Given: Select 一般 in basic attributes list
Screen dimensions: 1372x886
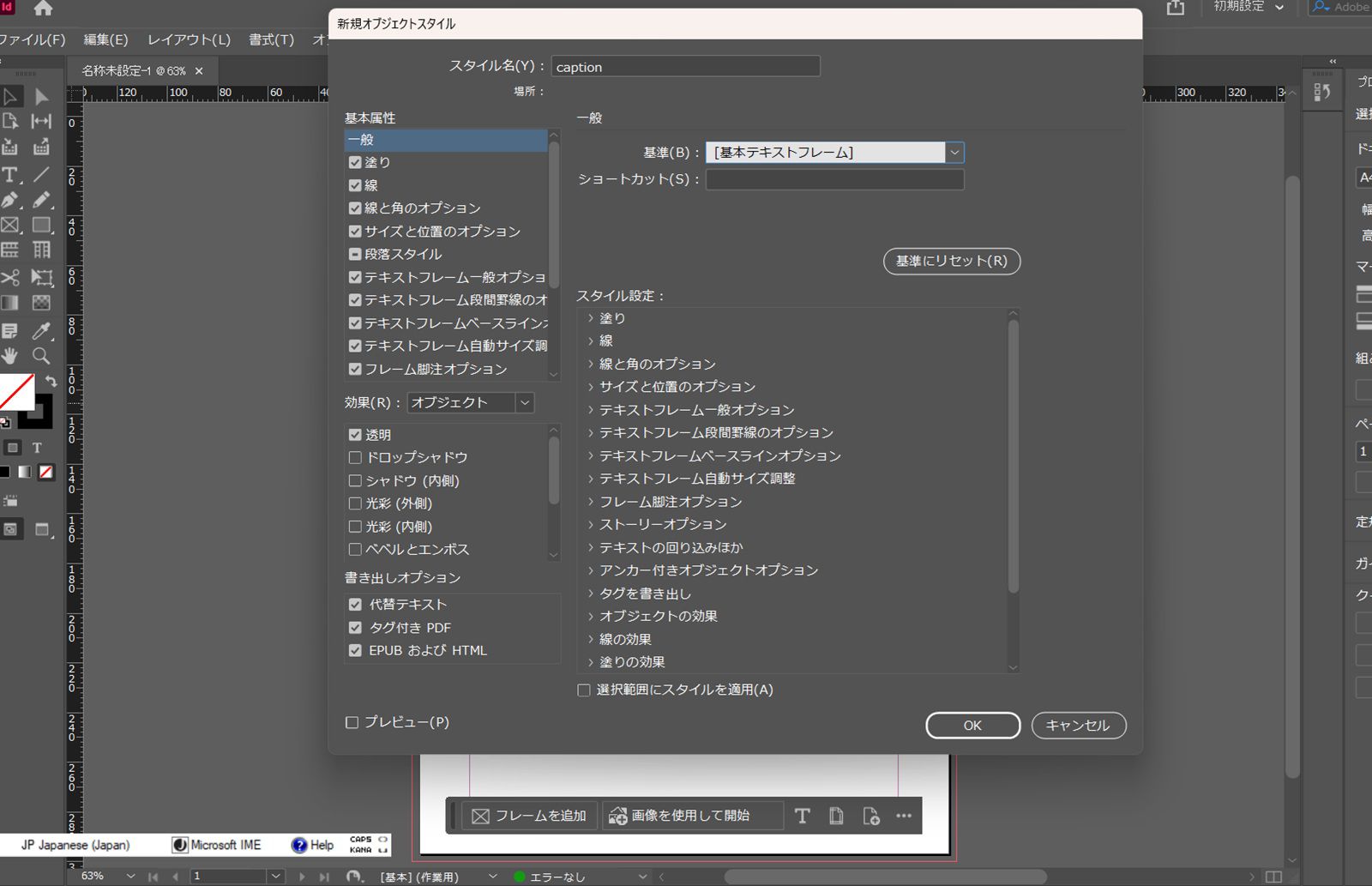Looking at the screenshot, I should 445,140.
